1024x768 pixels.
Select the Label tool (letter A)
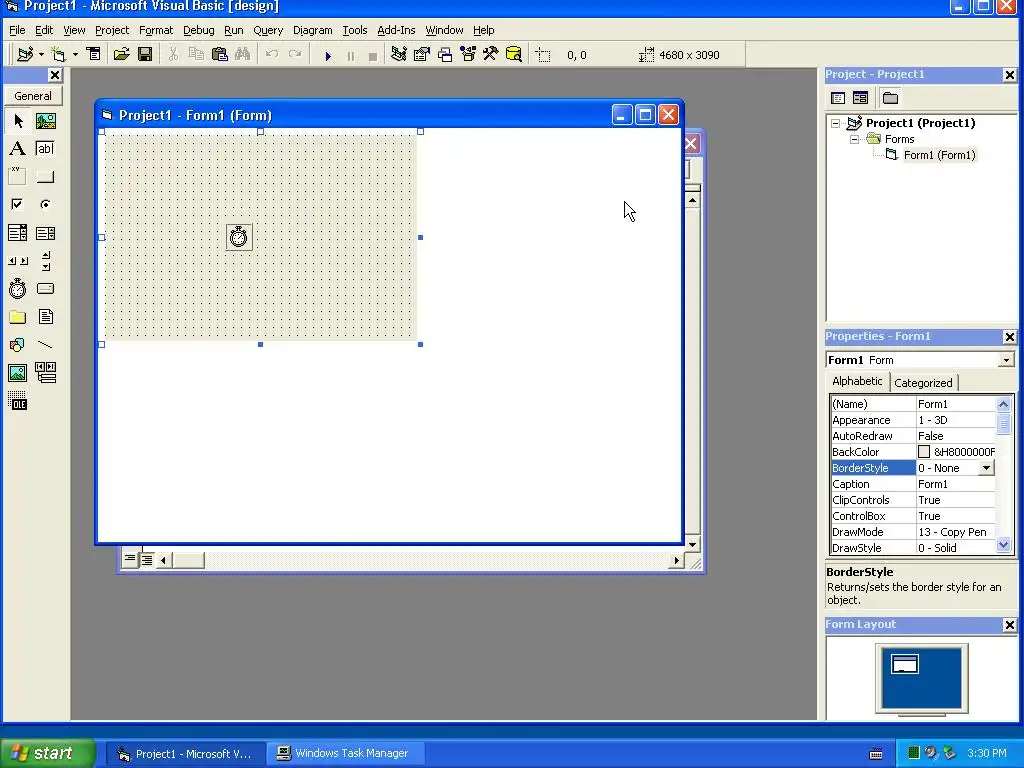click(x=18, y=148)
